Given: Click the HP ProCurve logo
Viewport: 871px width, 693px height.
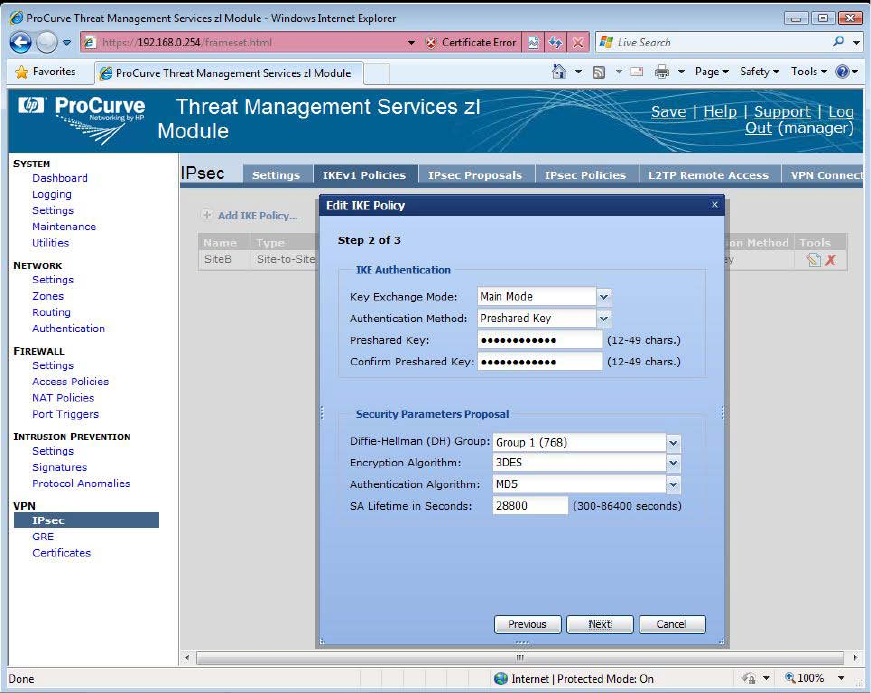Looking at the screenshot, I should pyautogui.click(x=81, y=119).
